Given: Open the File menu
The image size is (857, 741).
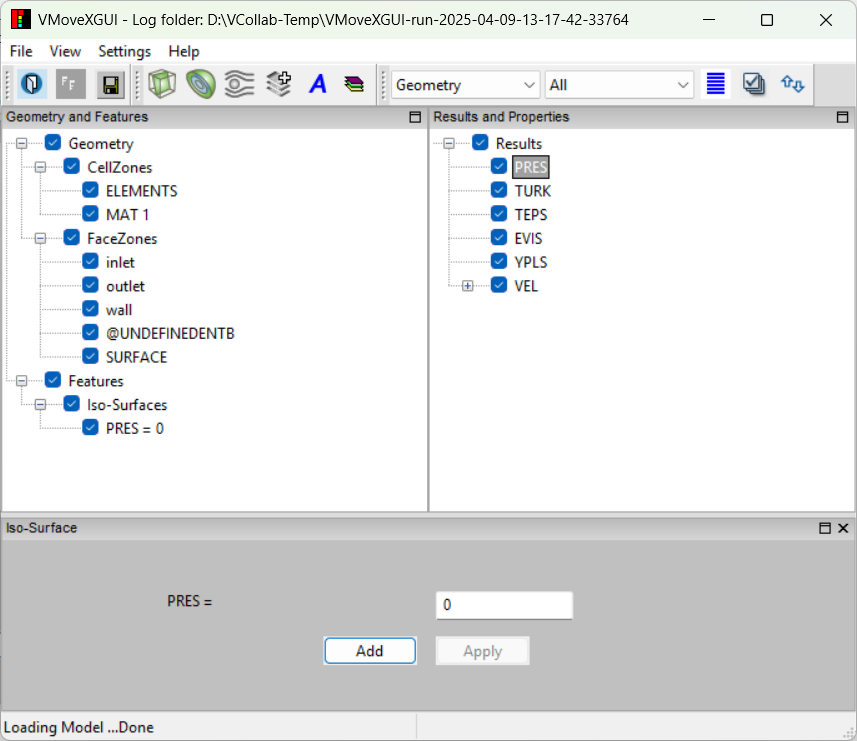Looking at the screenshot, I should coord(21,51).
